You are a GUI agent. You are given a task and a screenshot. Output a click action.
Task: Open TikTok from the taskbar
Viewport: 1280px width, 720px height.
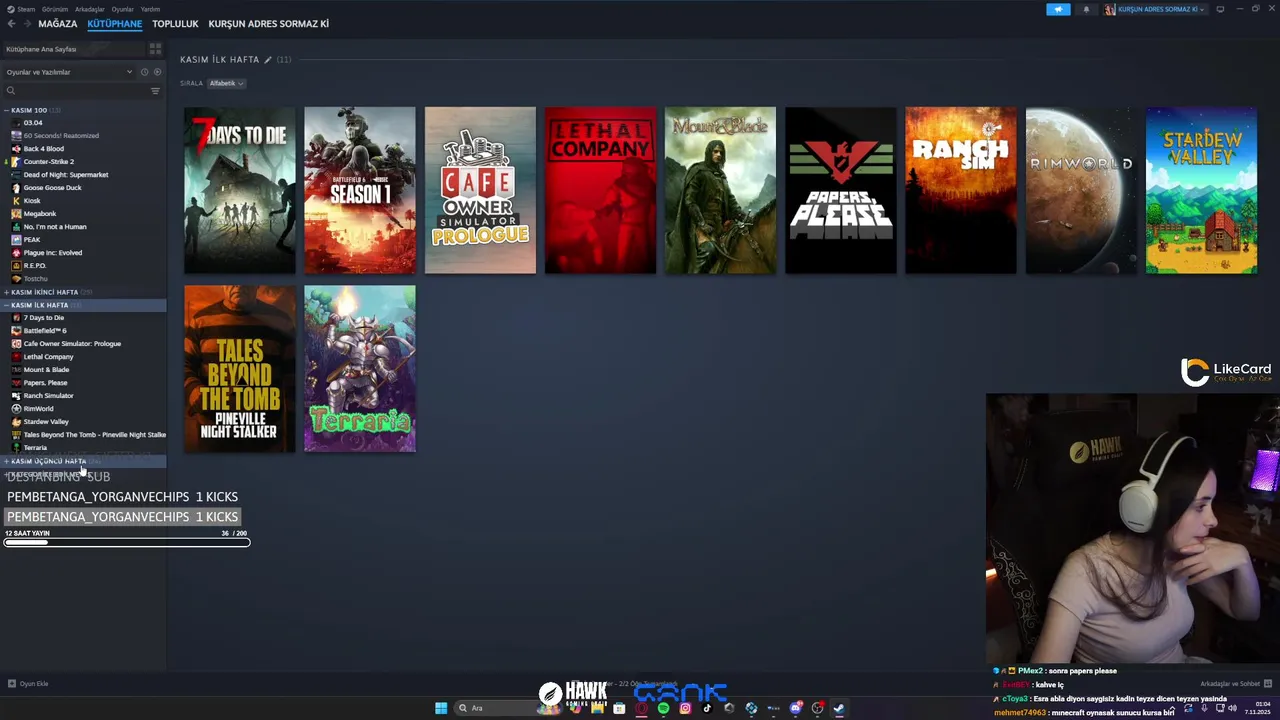pos(707,708)
